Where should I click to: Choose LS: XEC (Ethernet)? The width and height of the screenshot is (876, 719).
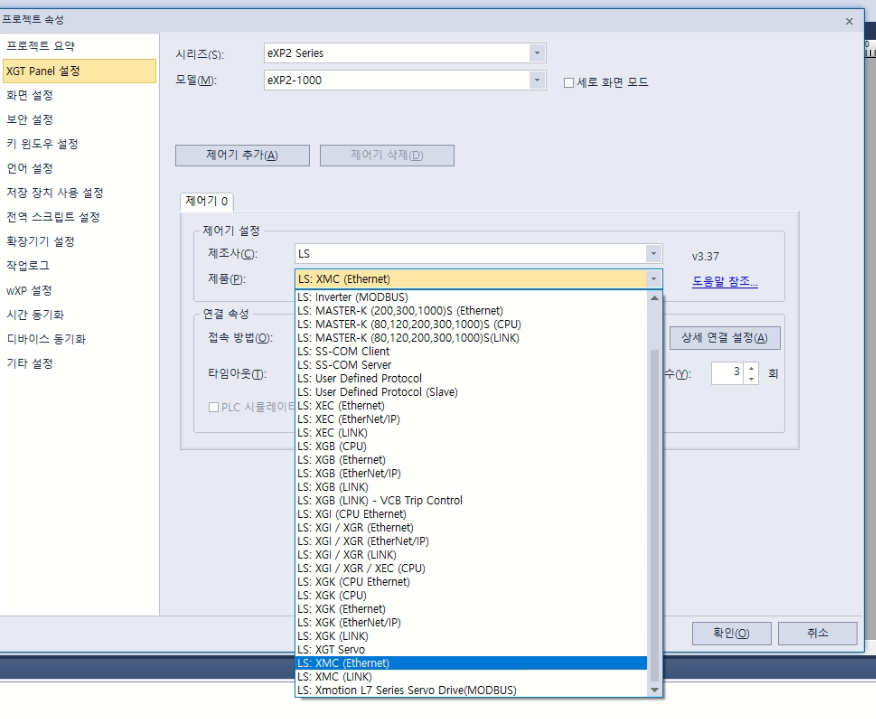(471, 406)
